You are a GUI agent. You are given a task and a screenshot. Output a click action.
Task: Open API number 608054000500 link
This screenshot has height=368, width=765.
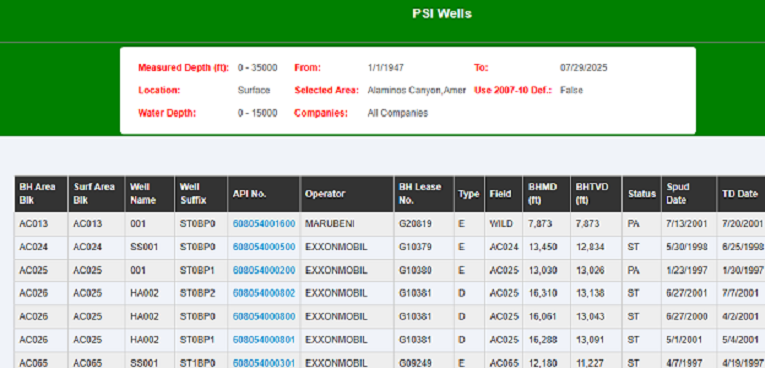[x=264, y=247]
